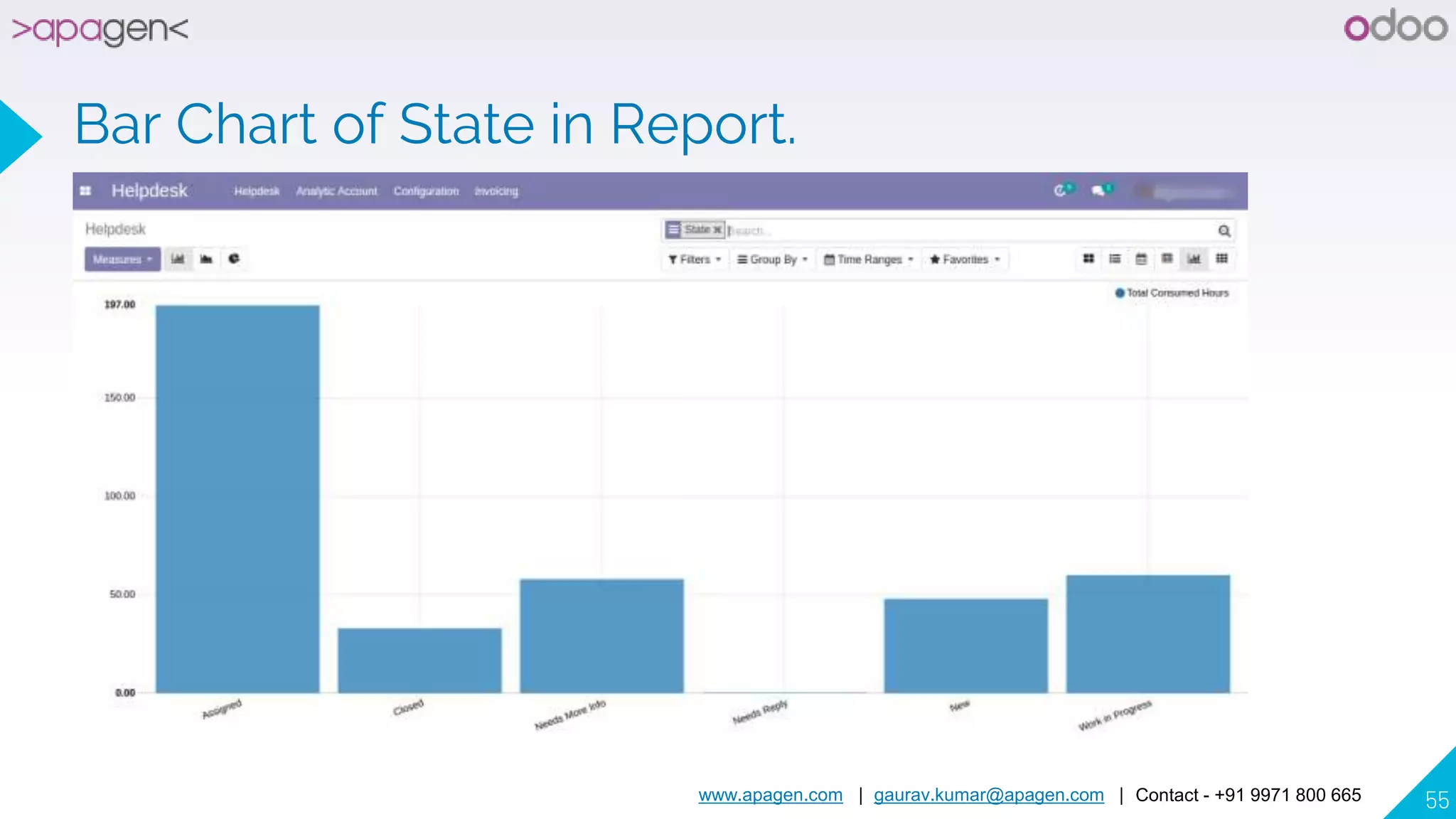Click the Work in Progress bar
This screenshot has height=819, width=1456.
click(x=1147, y=634)
